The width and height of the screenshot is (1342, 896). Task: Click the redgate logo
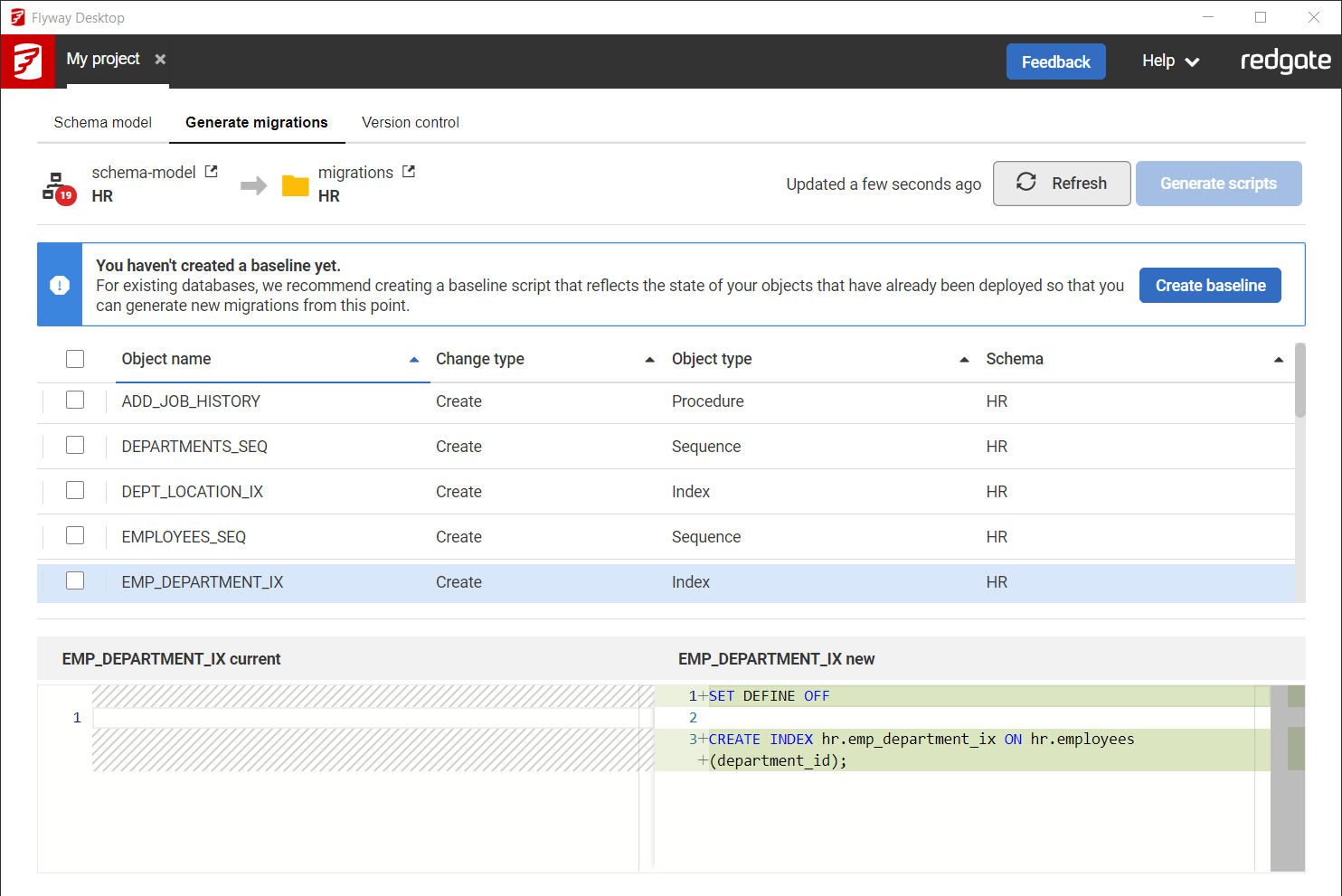click(x=1284, y=61)
